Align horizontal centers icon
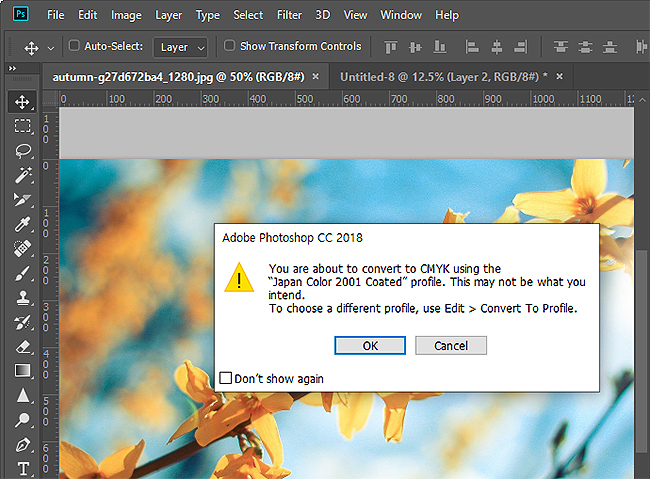This screenshot has height=479, width=650. pyautogui.click(x=496, y=47)
